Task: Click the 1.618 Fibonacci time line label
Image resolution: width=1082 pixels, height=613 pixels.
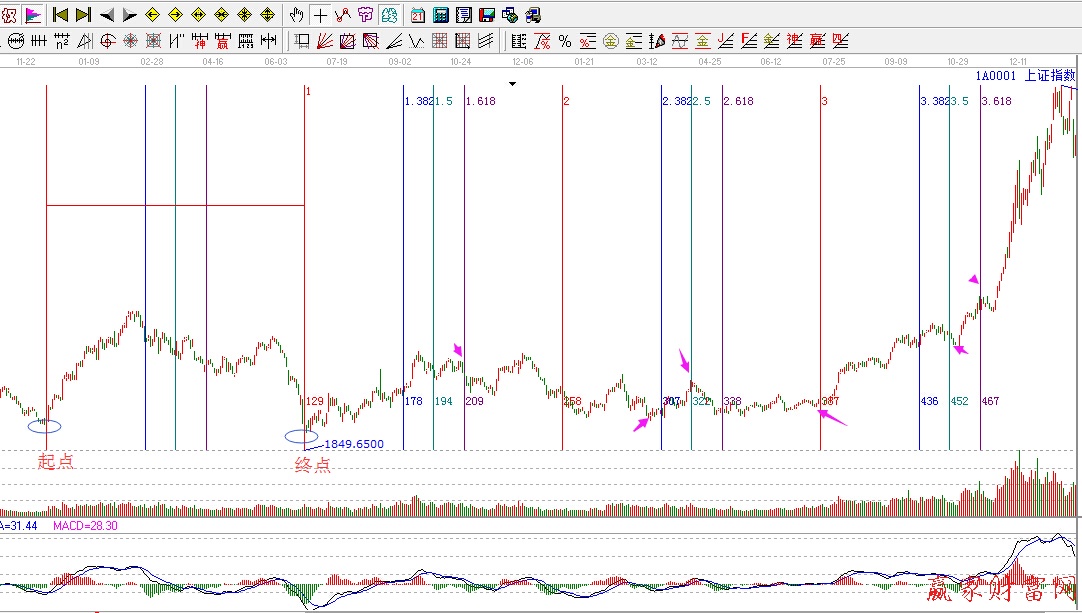Action: [x=481, y=102]
